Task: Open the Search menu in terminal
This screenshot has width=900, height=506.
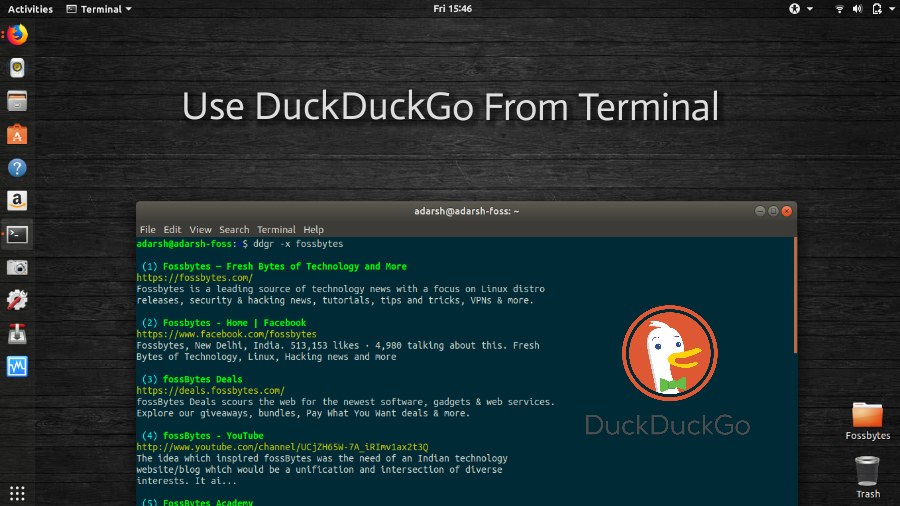Action: [x=234, y=229]
